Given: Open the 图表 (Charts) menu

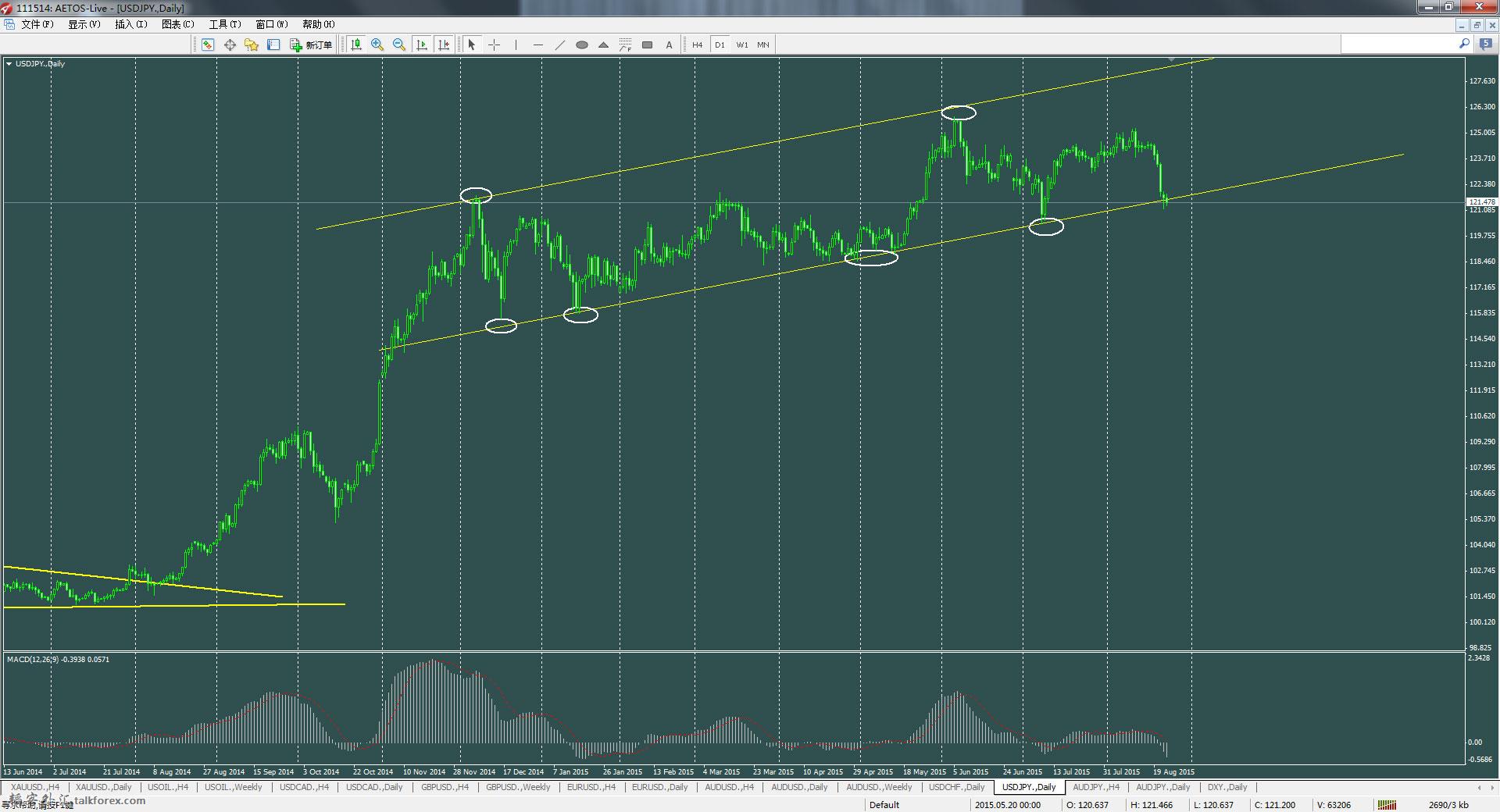Looking at the screenshot, I should (178, 24).
